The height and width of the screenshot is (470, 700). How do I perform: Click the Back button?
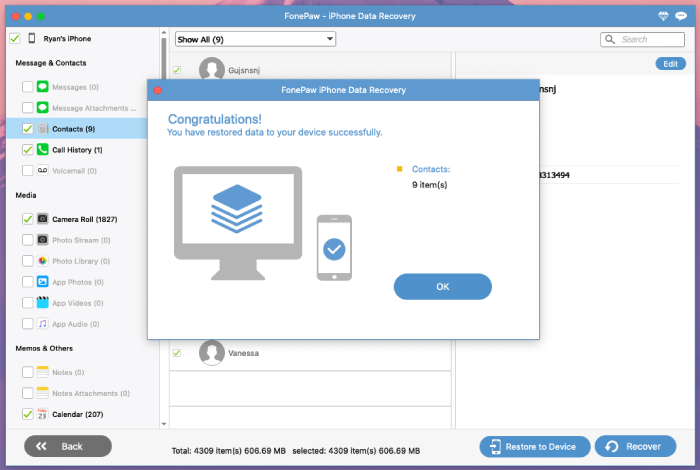point(68,446)
